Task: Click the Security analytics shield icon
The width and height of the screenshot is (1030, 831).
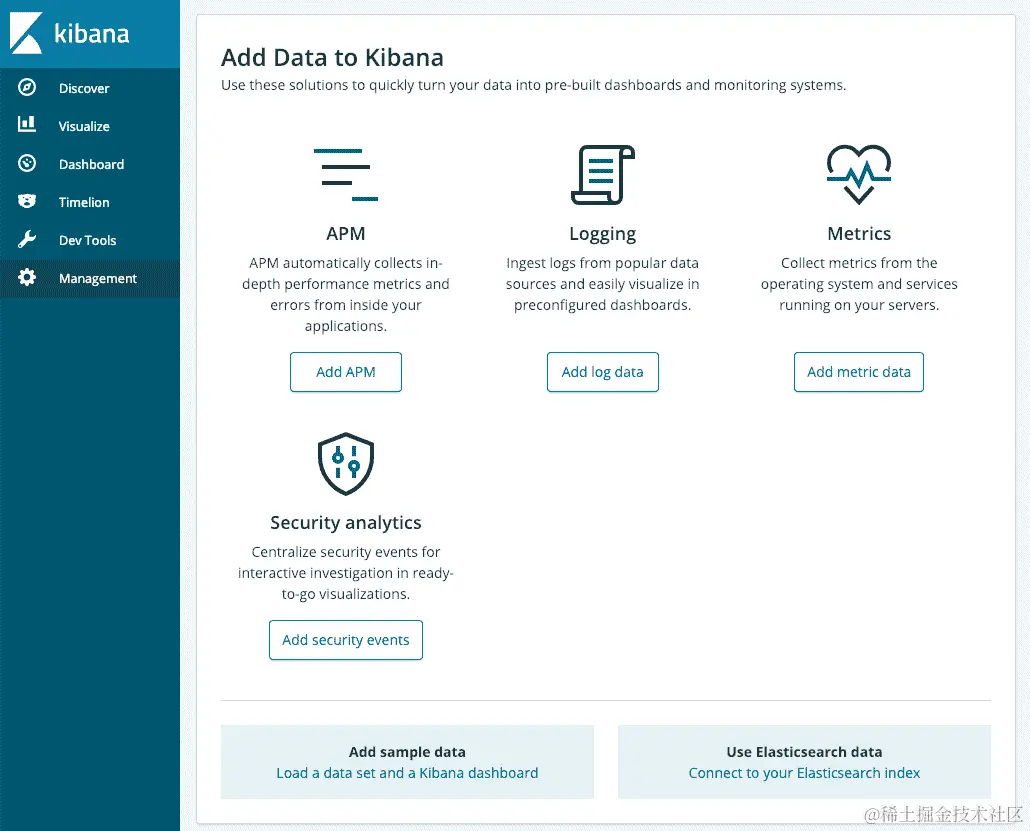Action: click(346, 464)
